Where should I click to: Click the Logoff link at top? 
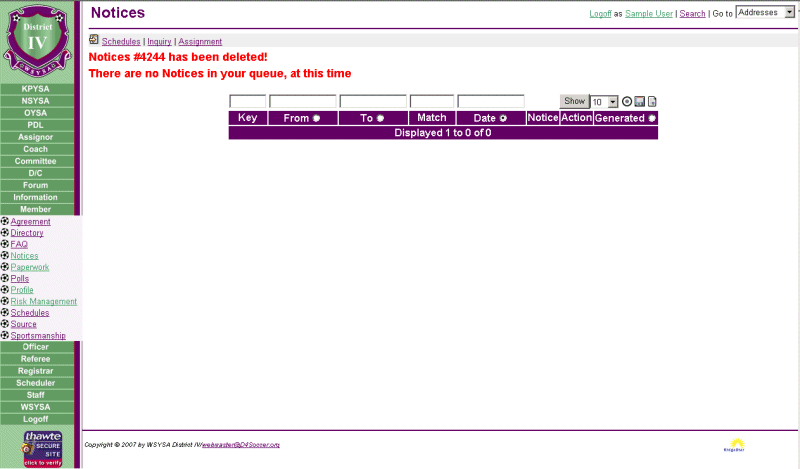(601, 14)
